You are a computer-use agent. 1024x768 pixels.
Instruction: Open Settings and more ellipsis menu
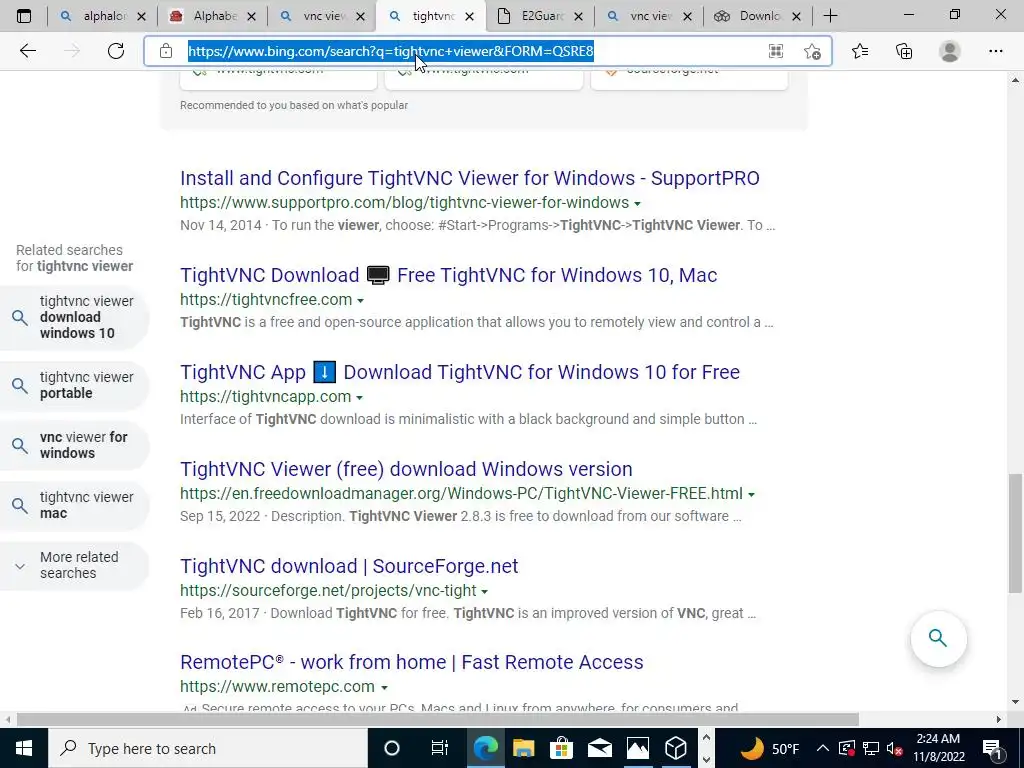click(x=995, y=51)
